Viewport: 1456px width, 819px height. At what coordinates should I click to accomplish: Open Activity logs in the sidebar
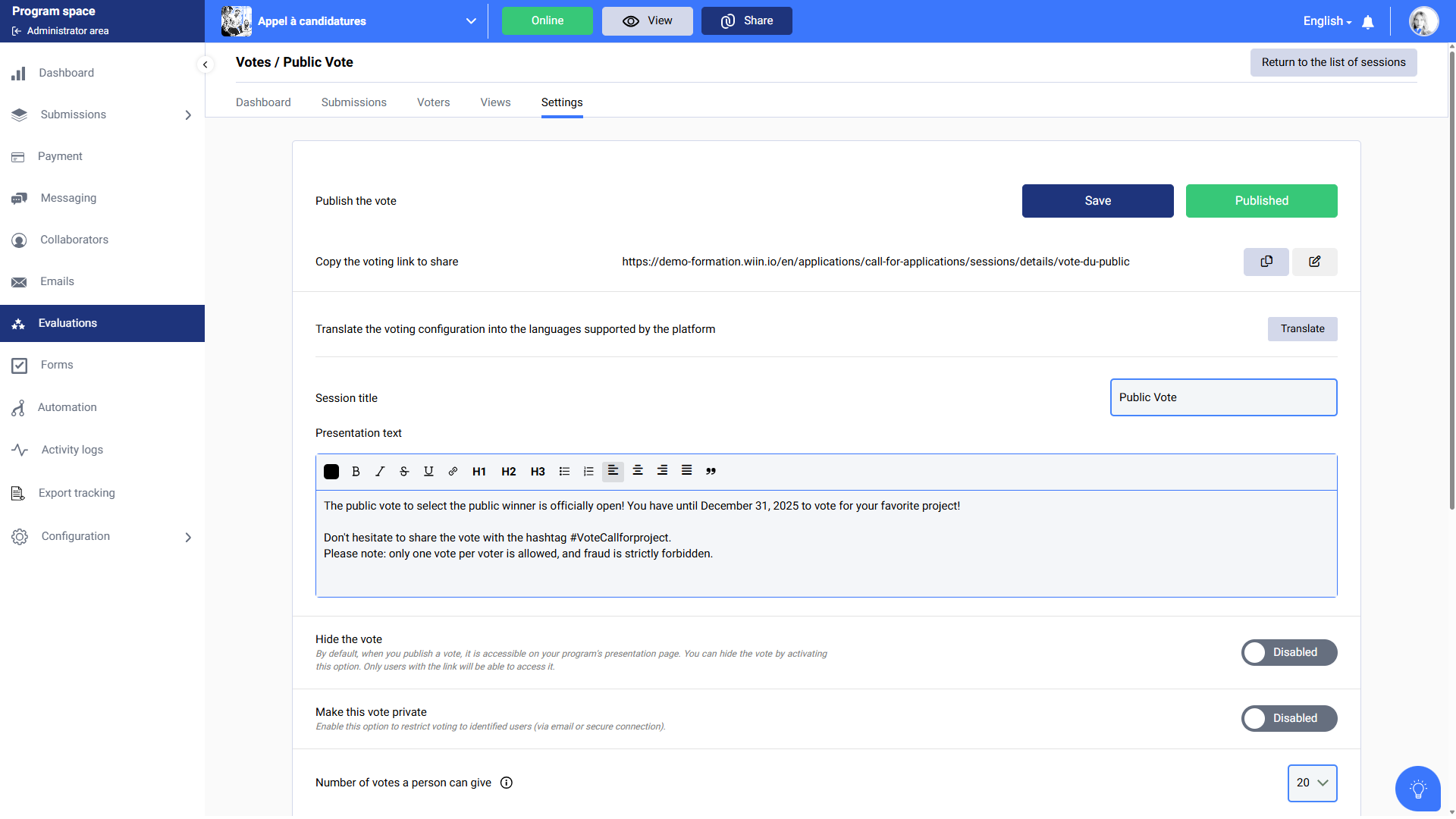[x=72, y=450]
